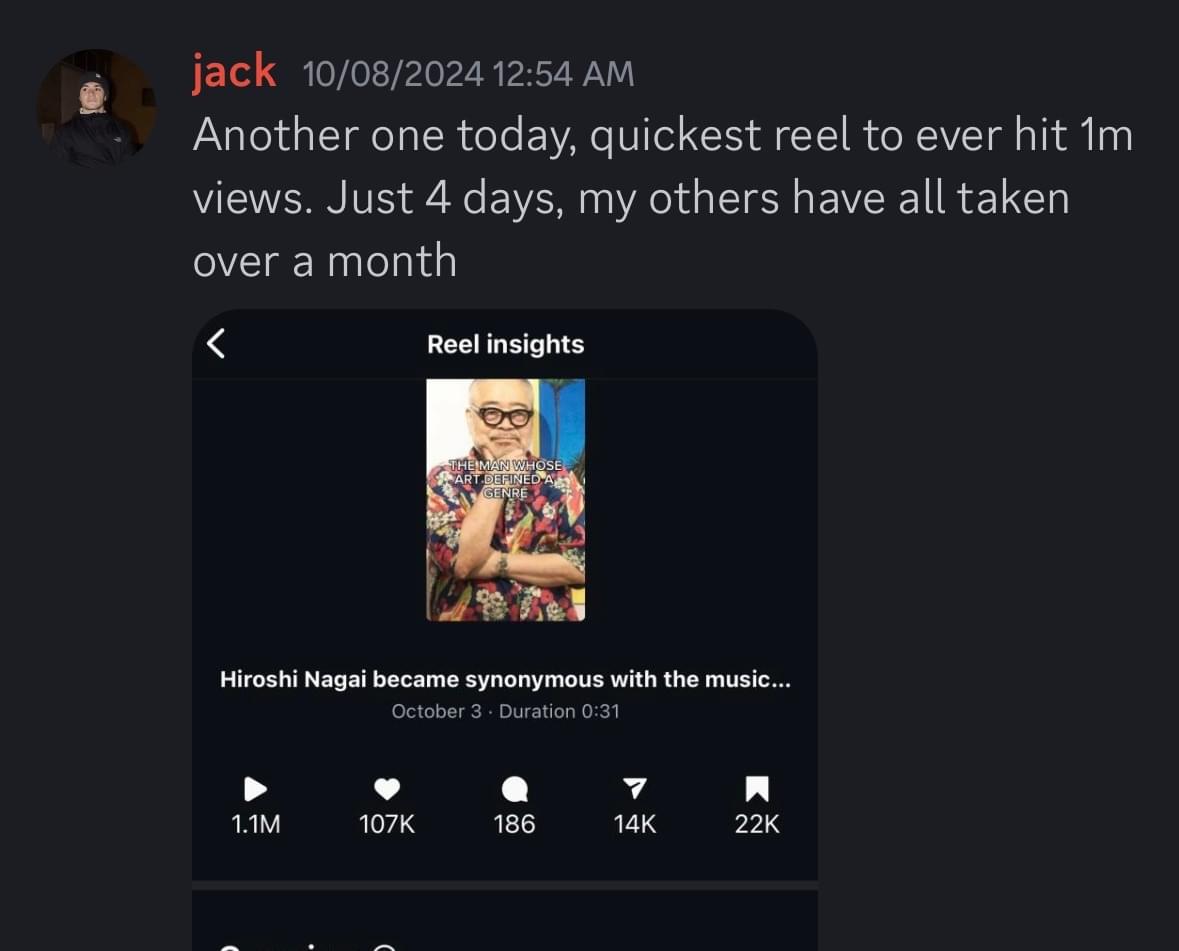Screen dimensions: 1179x951
Task: Click the 14K shares count
Action: tap(635, 824)
